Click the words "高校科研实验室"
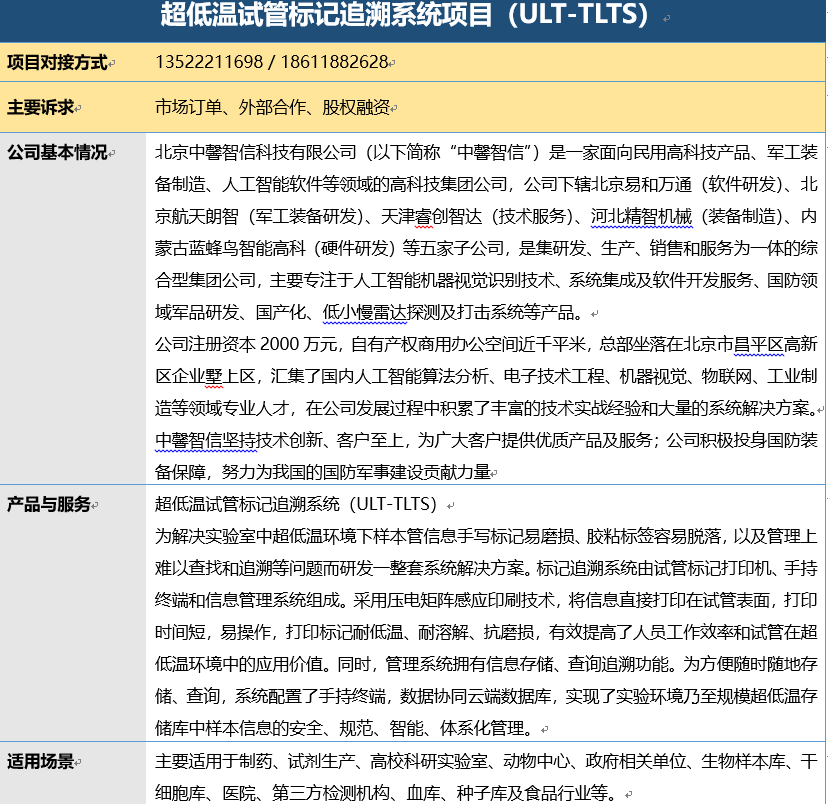 pos(429,762)
